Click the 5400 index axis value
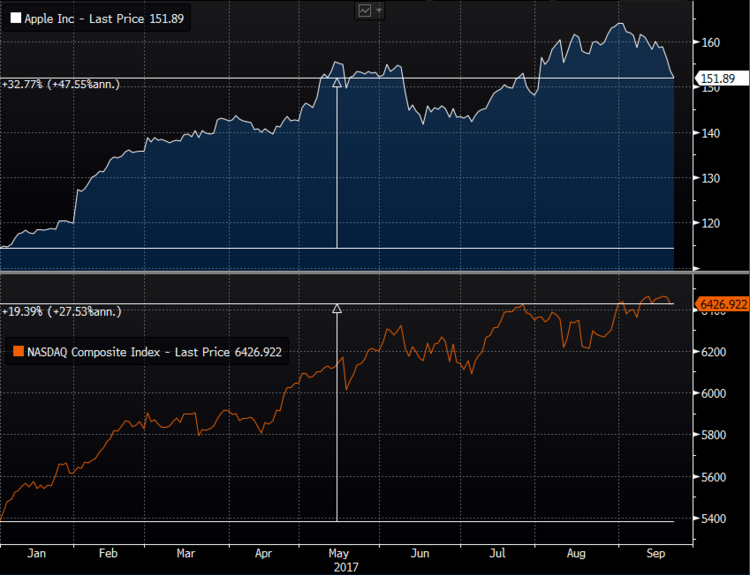 pos(714,519)
